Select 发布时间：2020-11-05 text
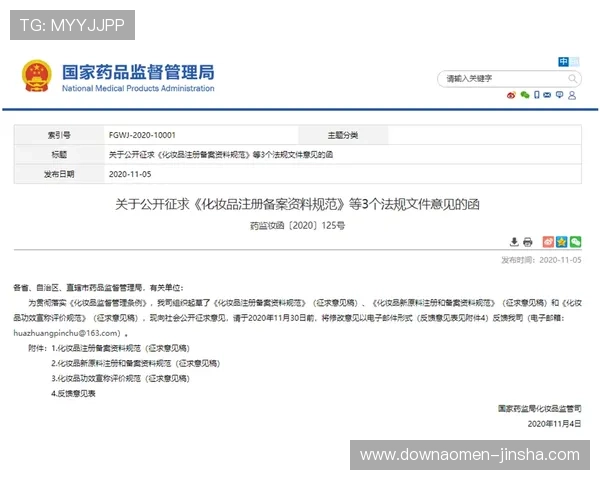Screen dimensions: 600x480 541,260
